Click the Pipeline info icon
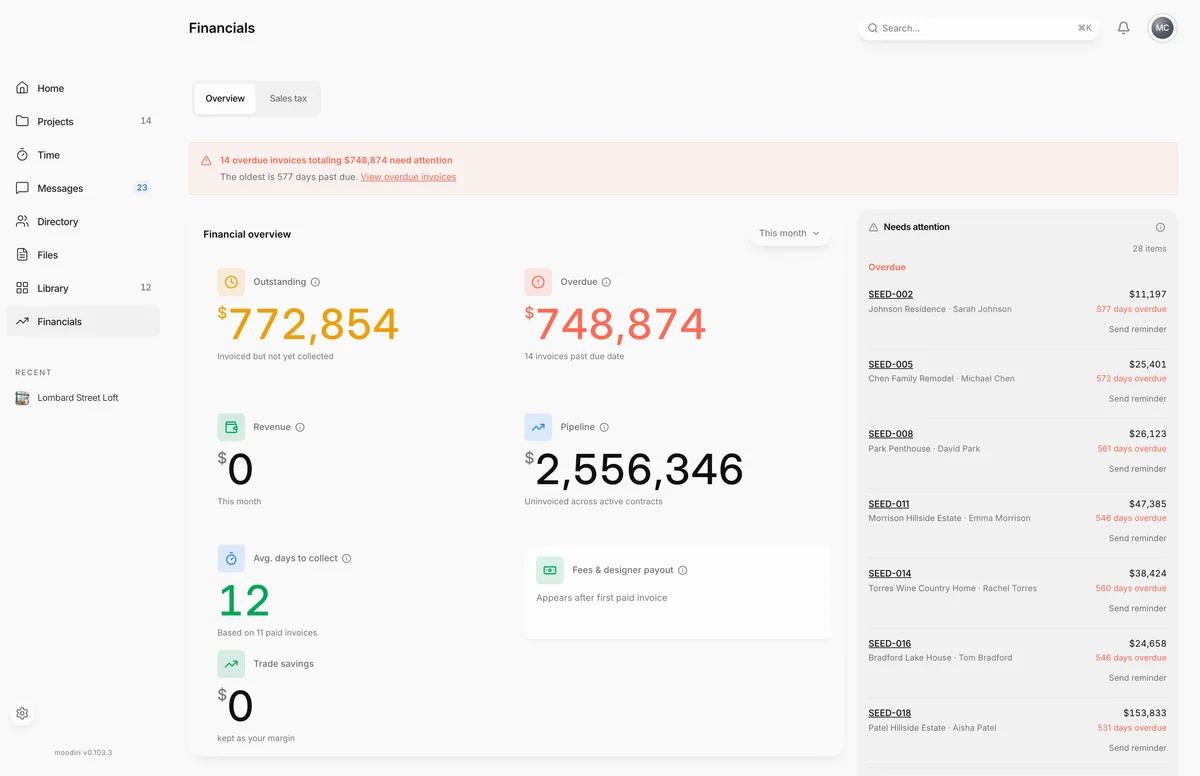The image size is (1200, 776). click(604, 427)
